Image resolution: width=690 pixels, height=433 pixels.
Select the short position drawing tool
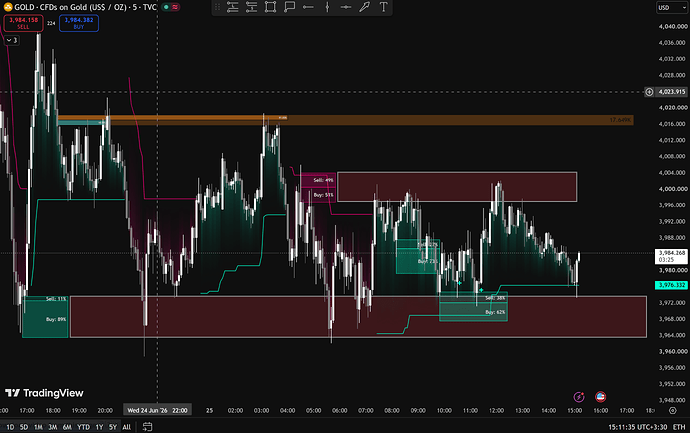[251, 7]
